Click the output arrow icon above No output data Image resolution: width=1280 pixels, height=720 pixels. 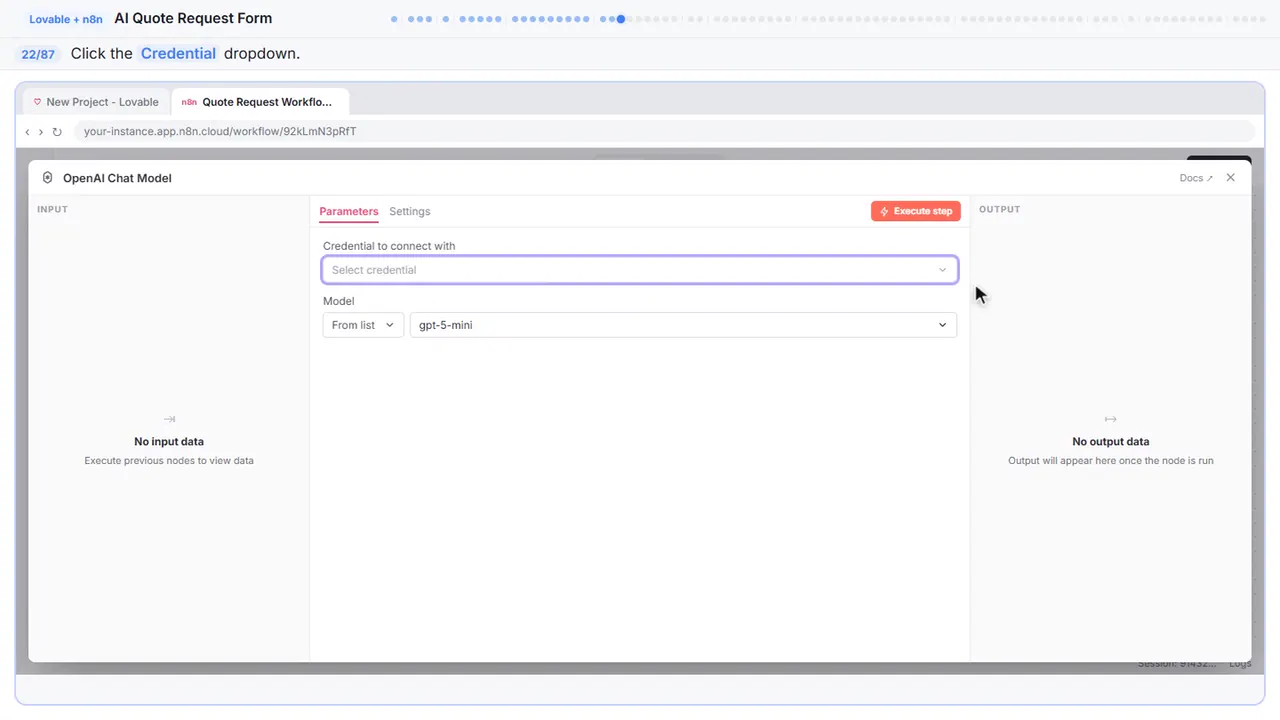(1111, 419)
